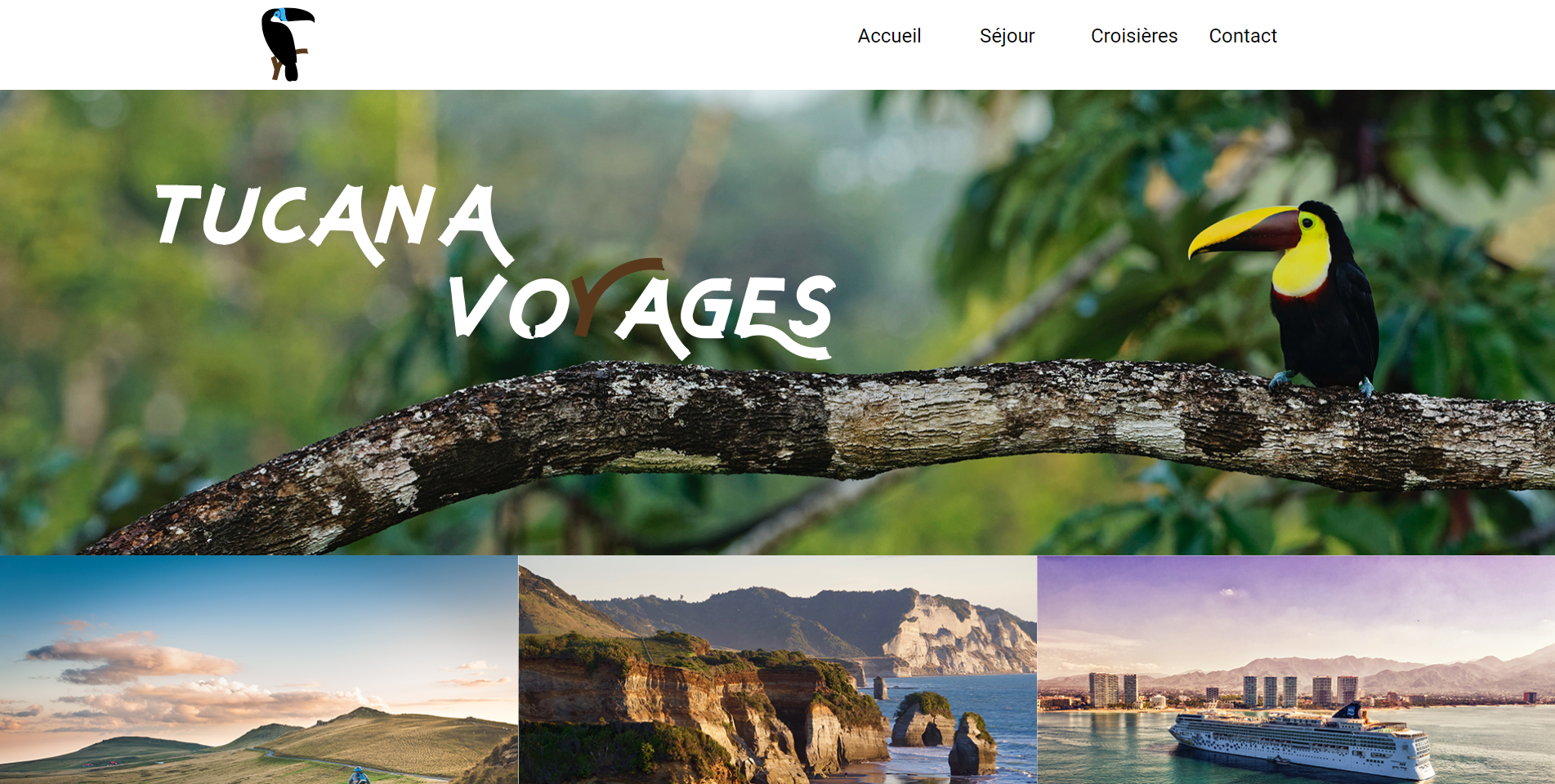Click the toucan logo in the header
The image size is (1555, 784).
(x=288, y=44)
